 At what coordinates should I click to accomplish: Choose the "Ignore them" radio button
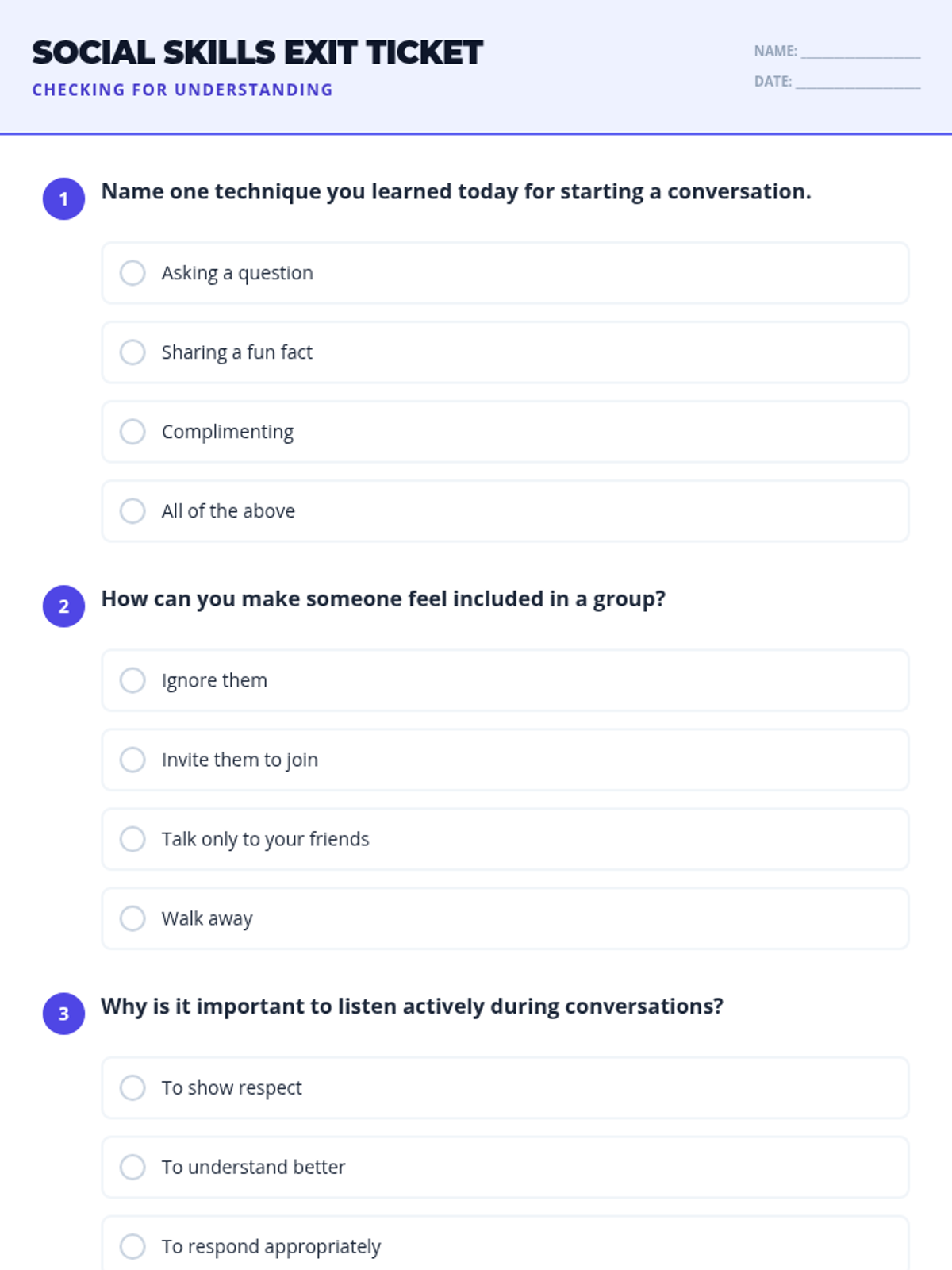click(132, 680)
